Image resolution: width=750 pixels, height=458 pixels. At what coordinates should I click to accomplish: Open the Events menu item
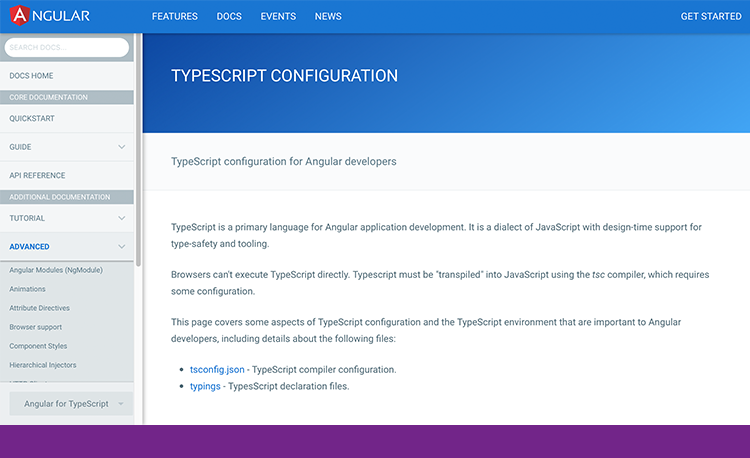278,16
